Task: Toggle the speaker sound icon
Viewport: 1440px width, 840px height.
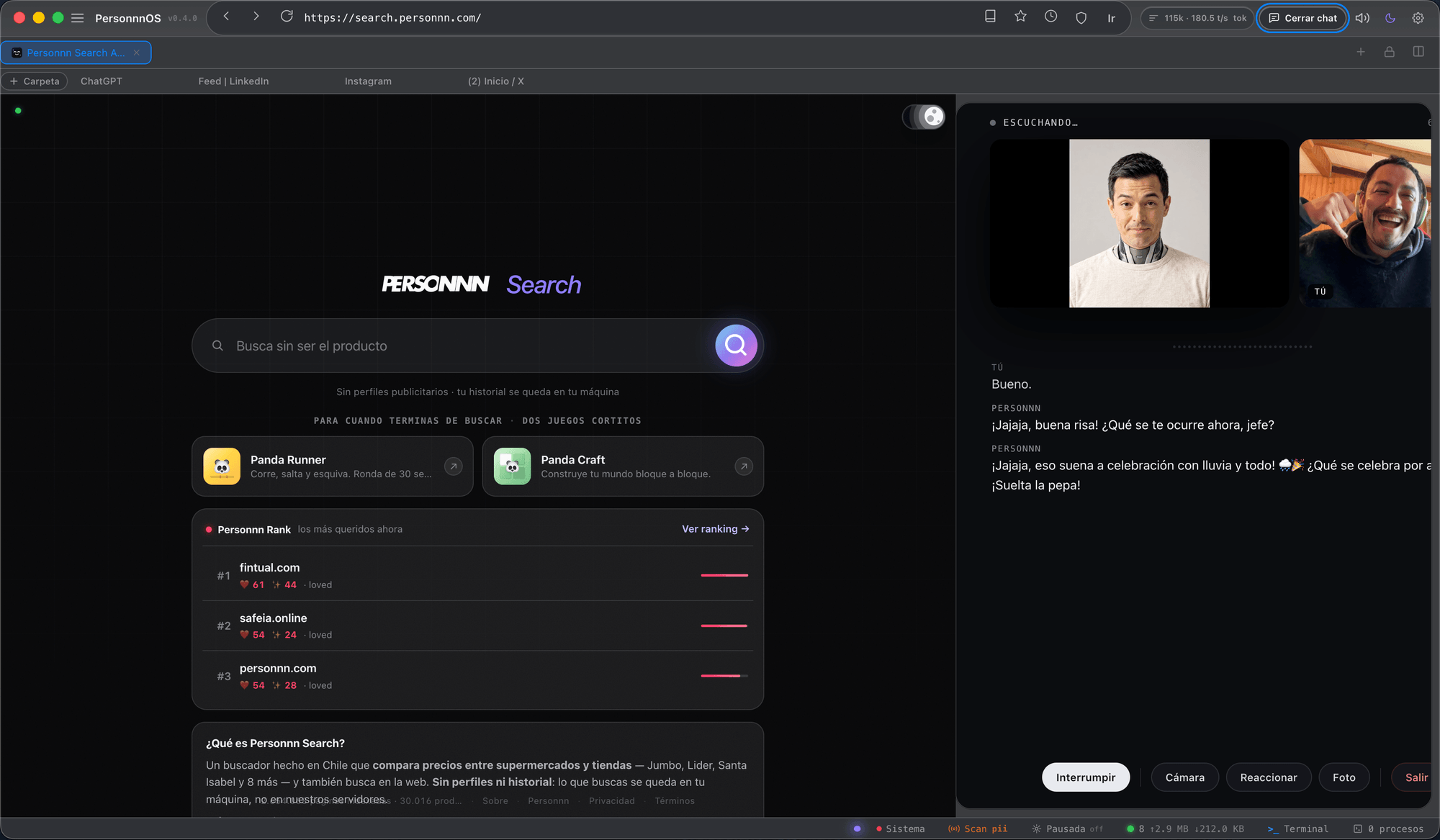Action: [x=1362, y=18]
